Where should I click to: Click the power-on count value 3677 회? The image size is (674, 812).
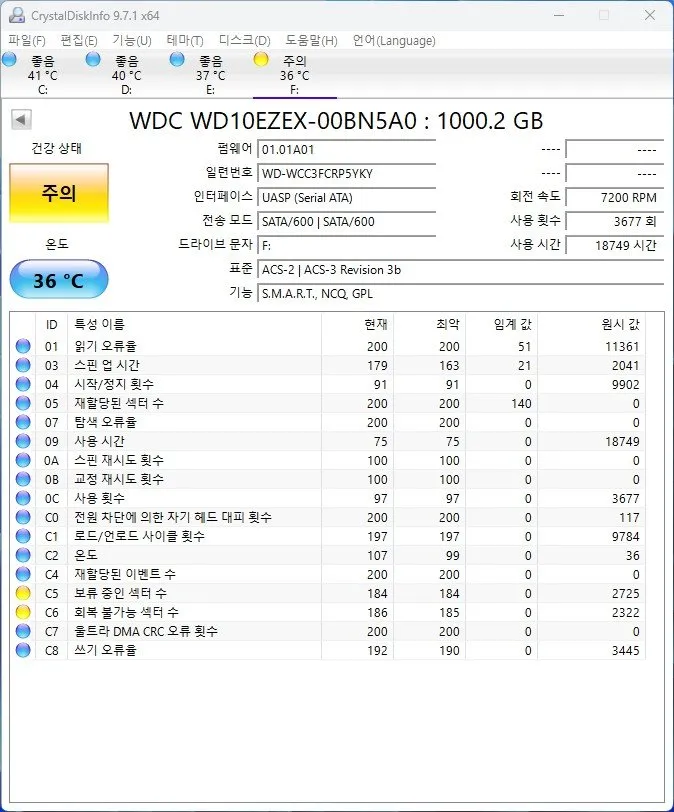click(x=614, y=222)
